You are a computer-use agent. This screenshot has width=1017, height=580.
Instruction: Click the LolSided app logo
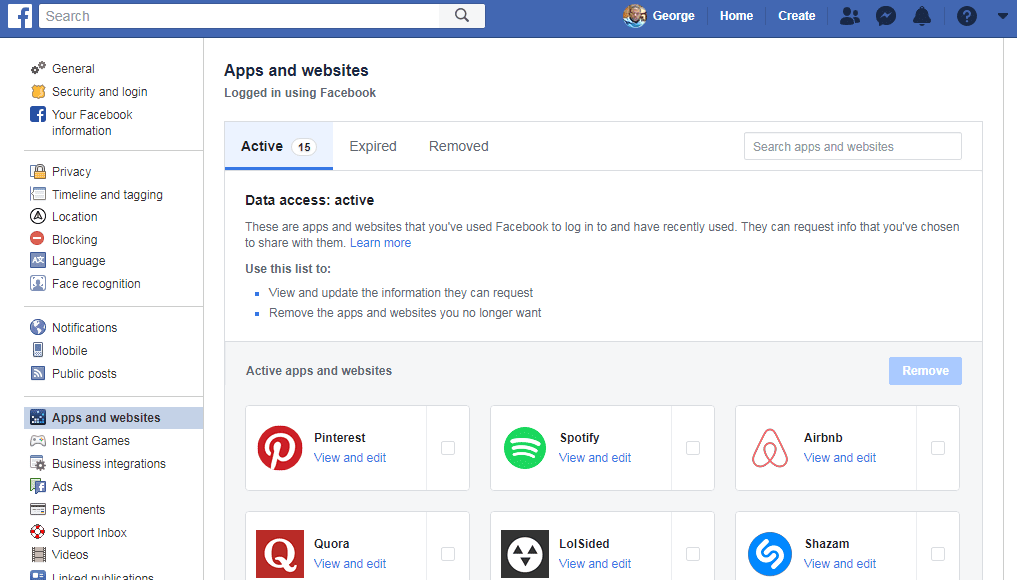[x=525, y=553]
